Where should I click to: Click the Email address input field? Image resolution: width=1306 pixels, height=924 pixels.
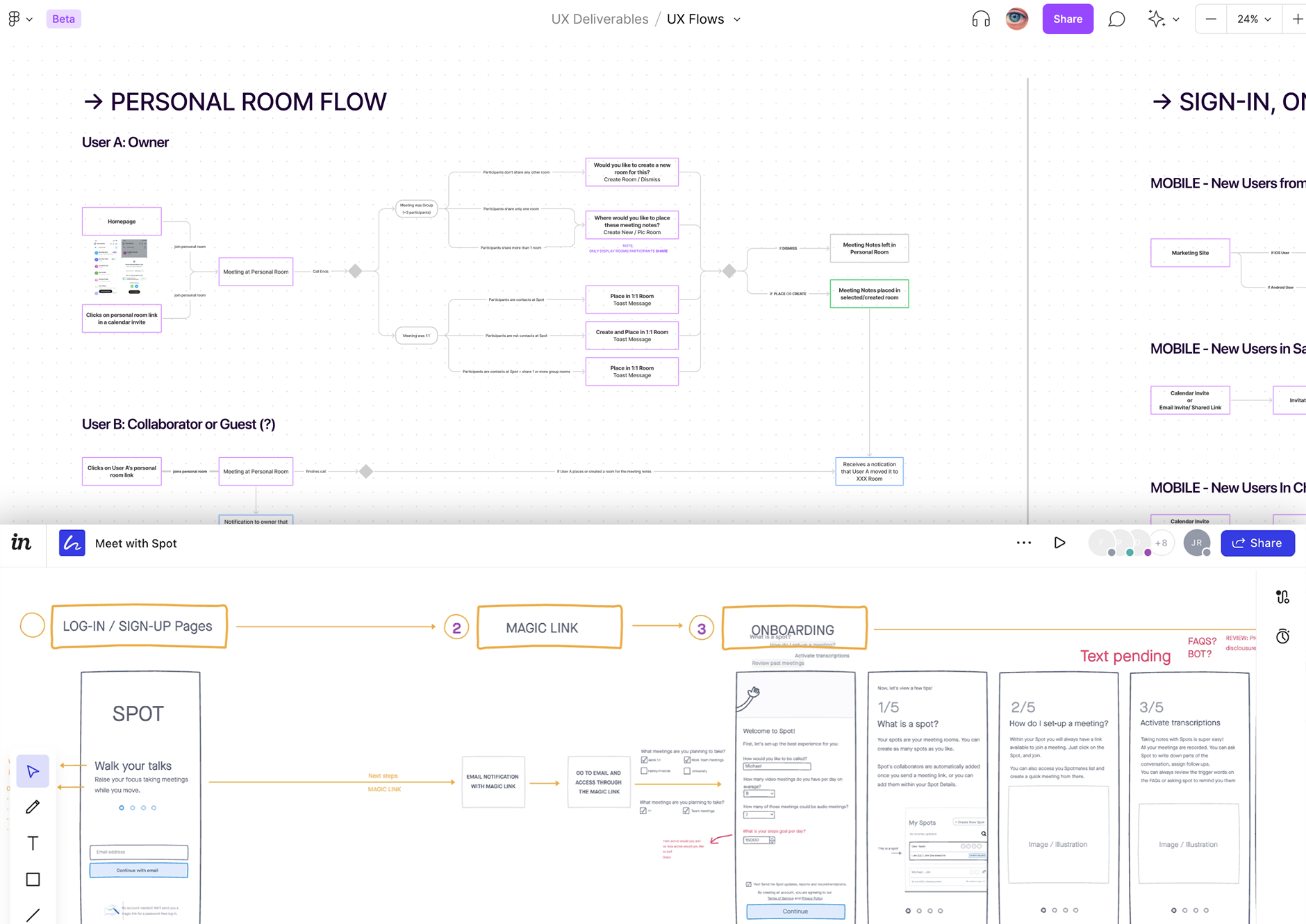point(138,852)
